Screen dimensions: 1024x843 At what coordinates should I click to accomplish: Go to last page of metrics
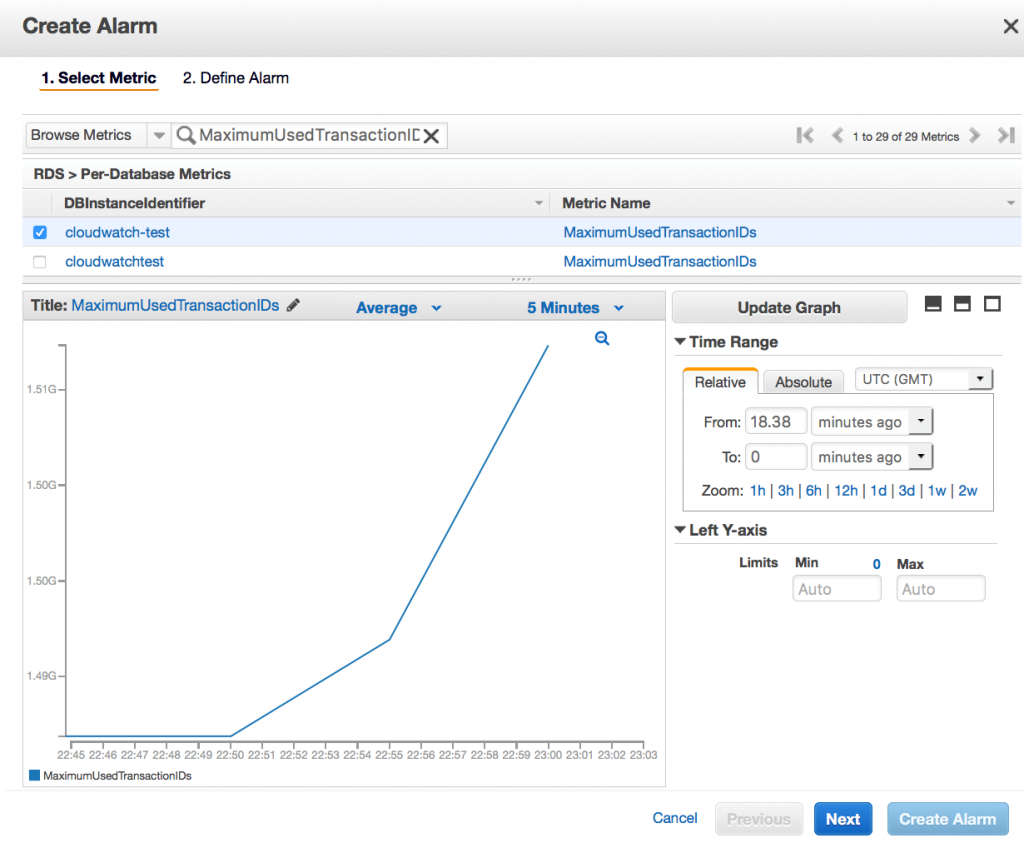[x=1006, y=135]
